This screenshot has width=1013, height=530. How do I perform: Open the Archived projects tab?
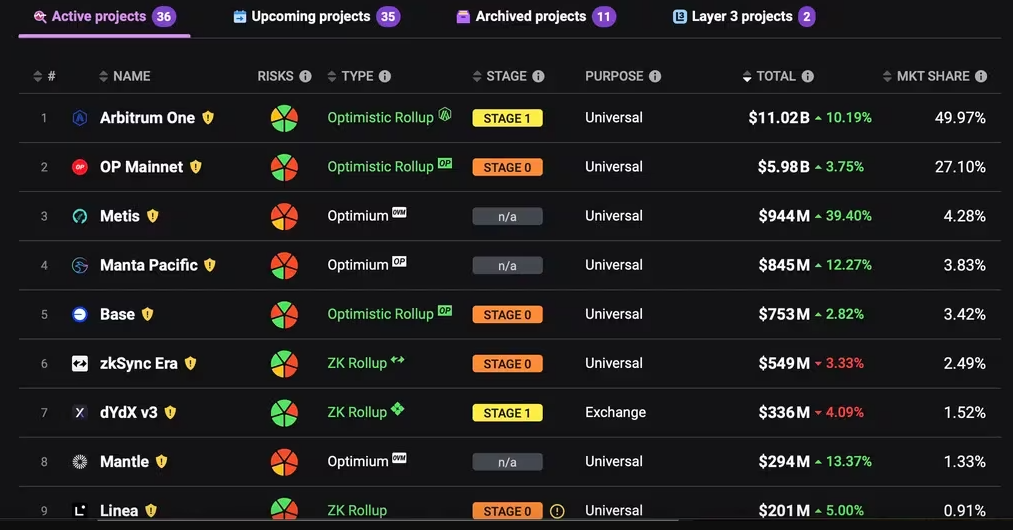click(536, 17)
